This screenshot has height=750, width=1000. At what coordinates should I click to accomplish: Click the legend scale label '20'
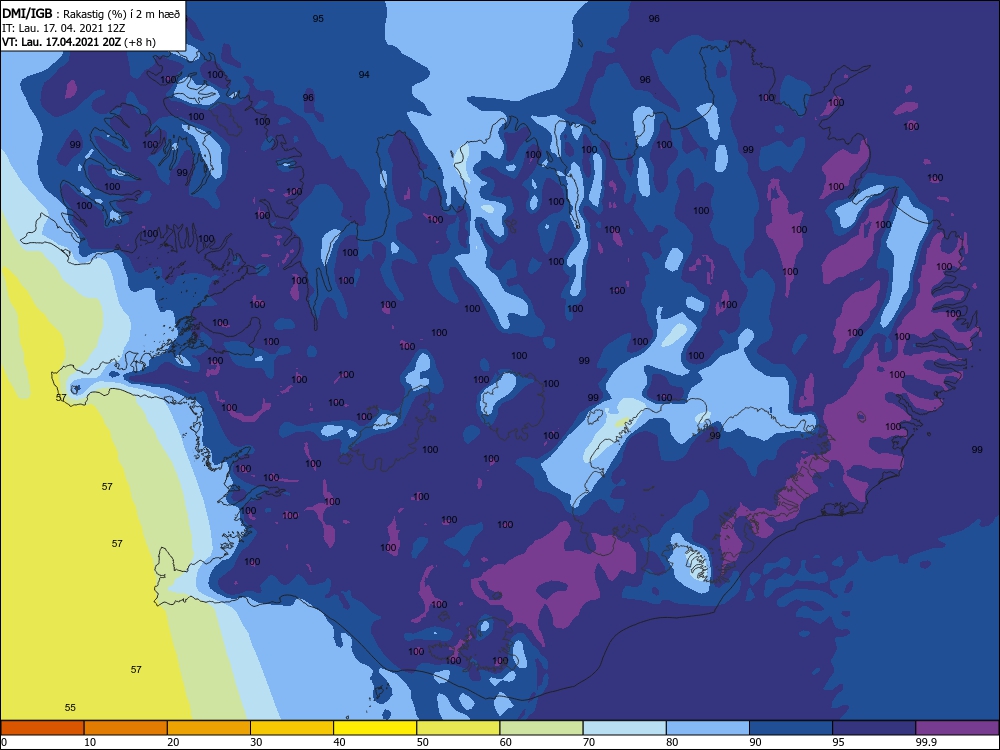173,742
